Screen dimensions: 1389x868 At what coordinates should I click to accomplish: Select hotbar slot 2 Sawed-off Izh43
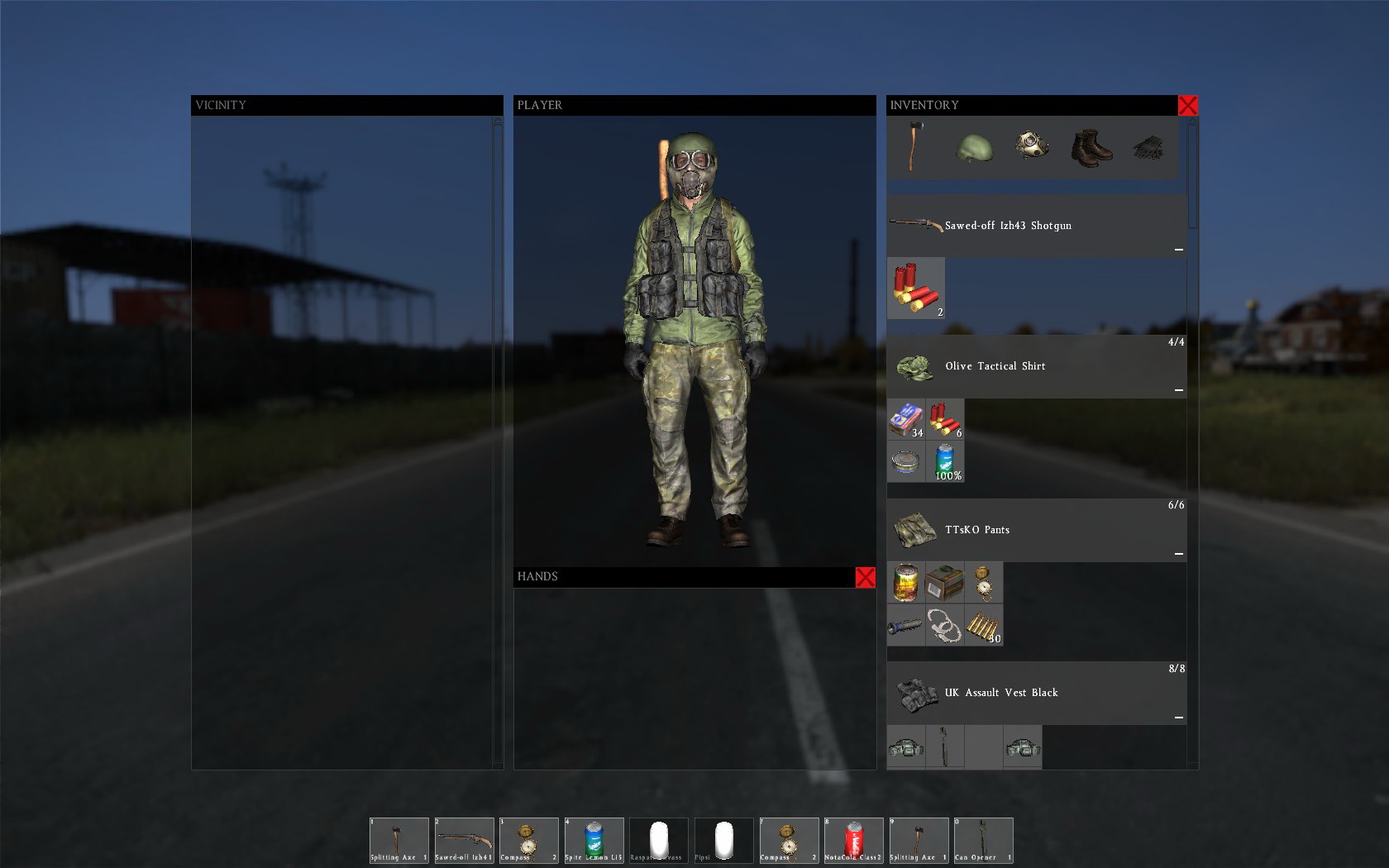(x=465, y=841)
